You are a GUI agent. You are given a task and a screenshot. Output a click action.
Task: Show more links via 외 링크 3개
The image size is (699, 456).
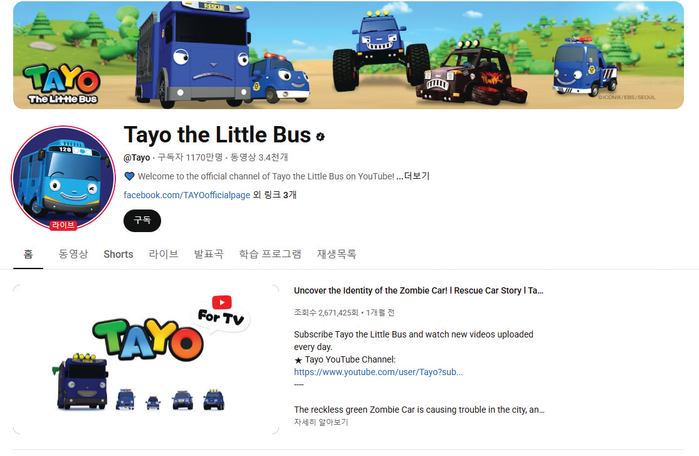coord(275,195)
